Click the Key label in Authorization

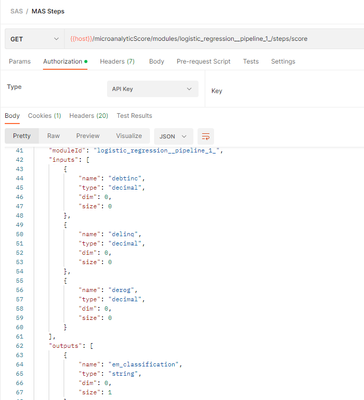click(x=217, y=91)
